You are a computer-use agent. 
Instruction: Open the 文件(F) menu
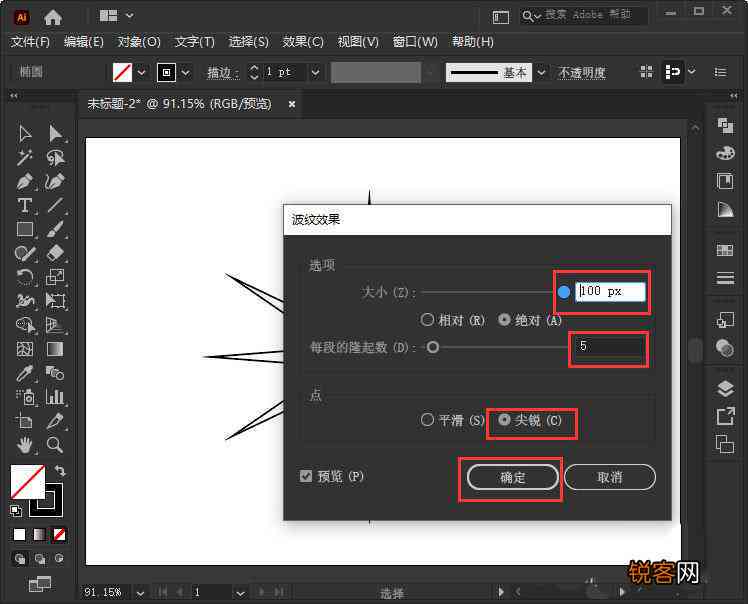coord(30,42)
